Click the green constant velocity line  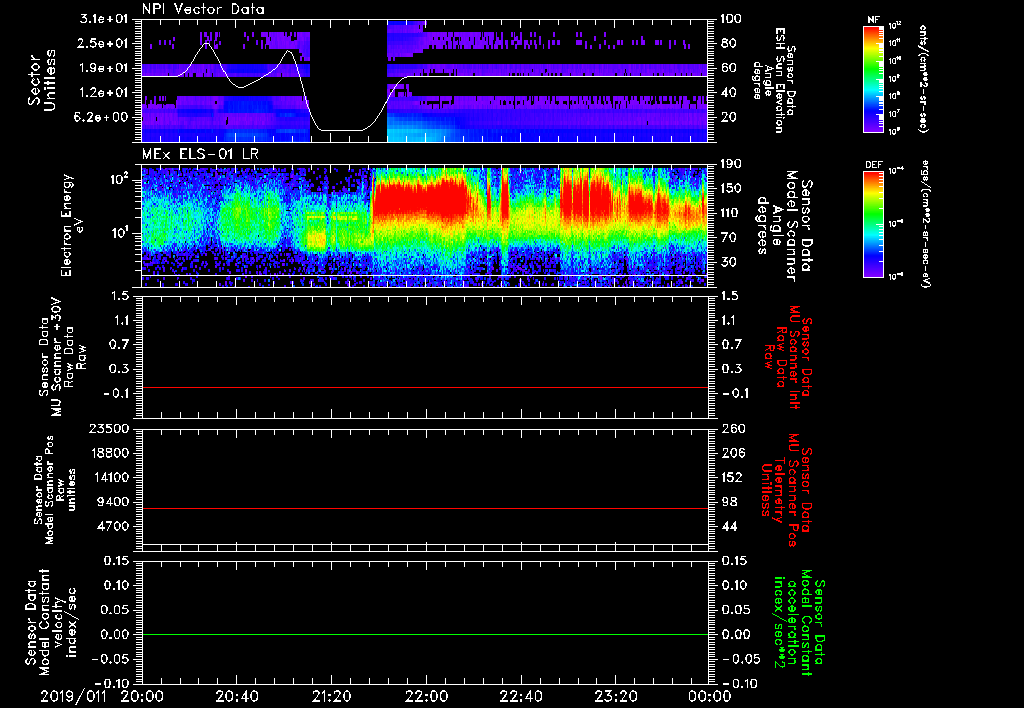point(424,634)
